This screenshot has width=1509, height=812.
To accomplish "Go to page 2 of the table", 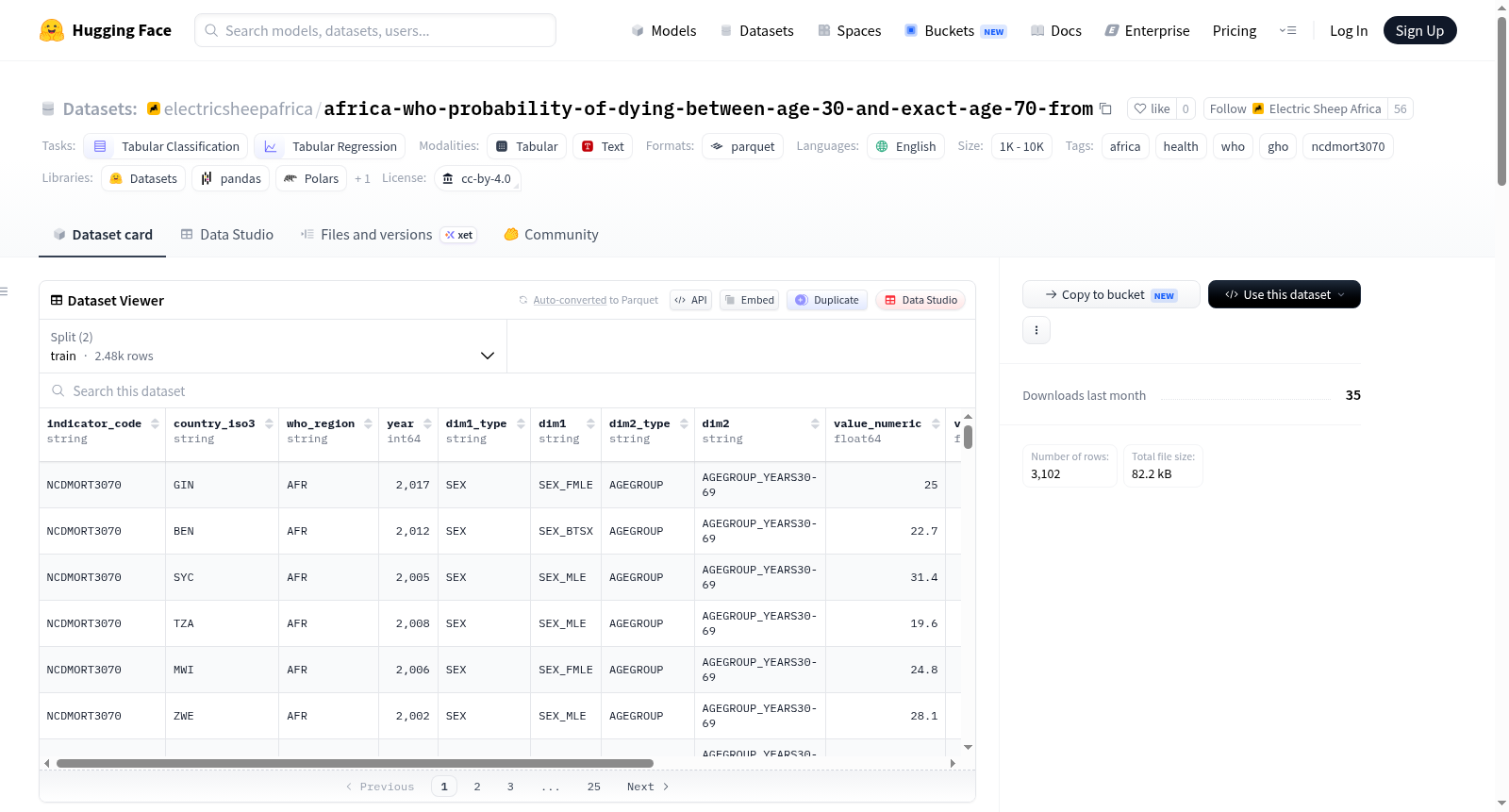I will [x=477, y=787].
